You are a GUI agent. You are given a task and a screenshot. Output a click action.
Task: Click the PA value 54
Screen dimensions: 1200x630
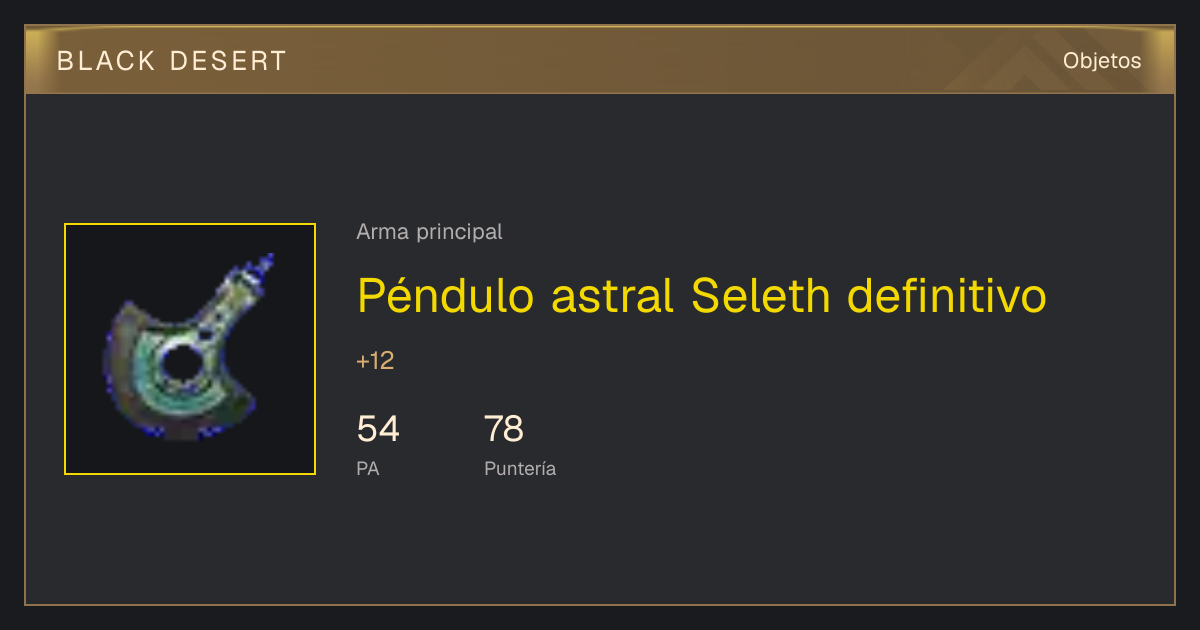point(378,429)
